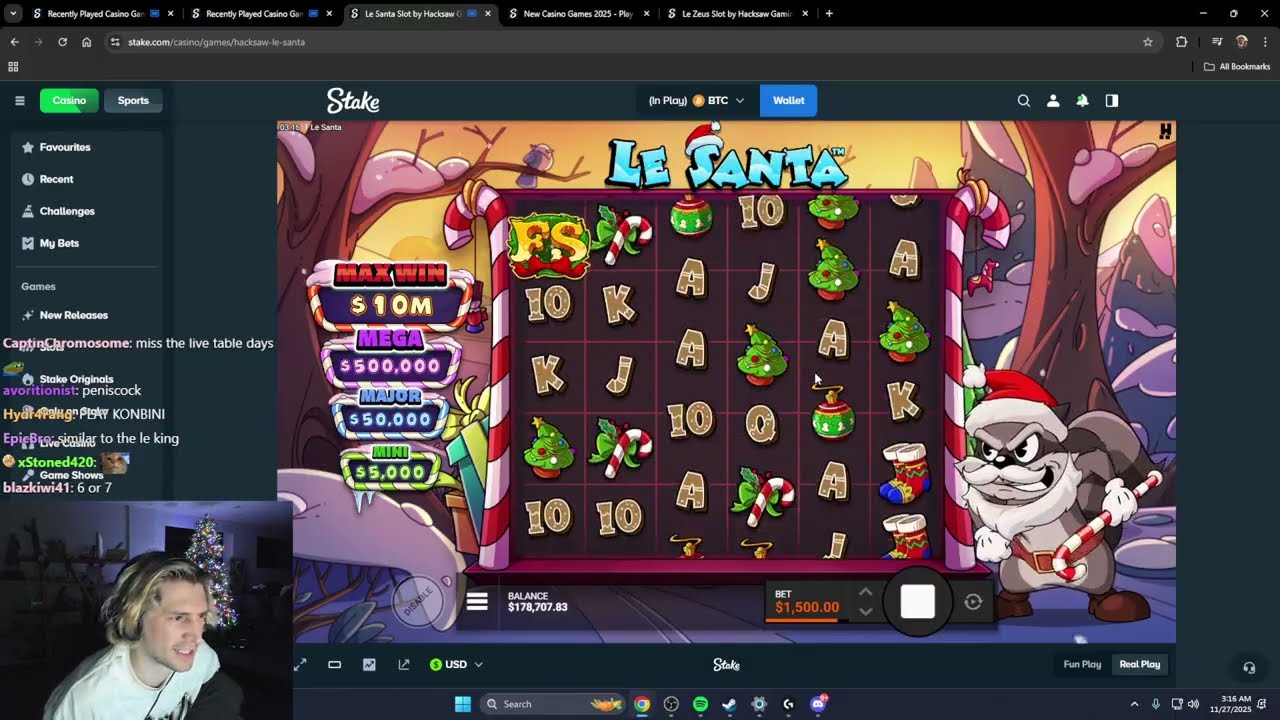Toggle the right side panel icon
Viewport: 1280px width, 720px height.
[1112, 100]
